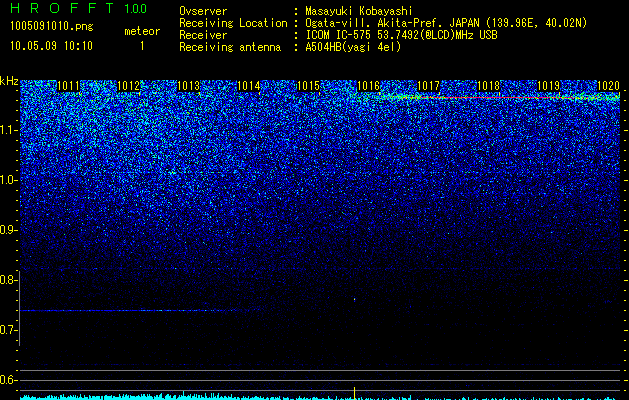Click the meteor count value 1
Screen dimensions: 629x400
[142, 46]
